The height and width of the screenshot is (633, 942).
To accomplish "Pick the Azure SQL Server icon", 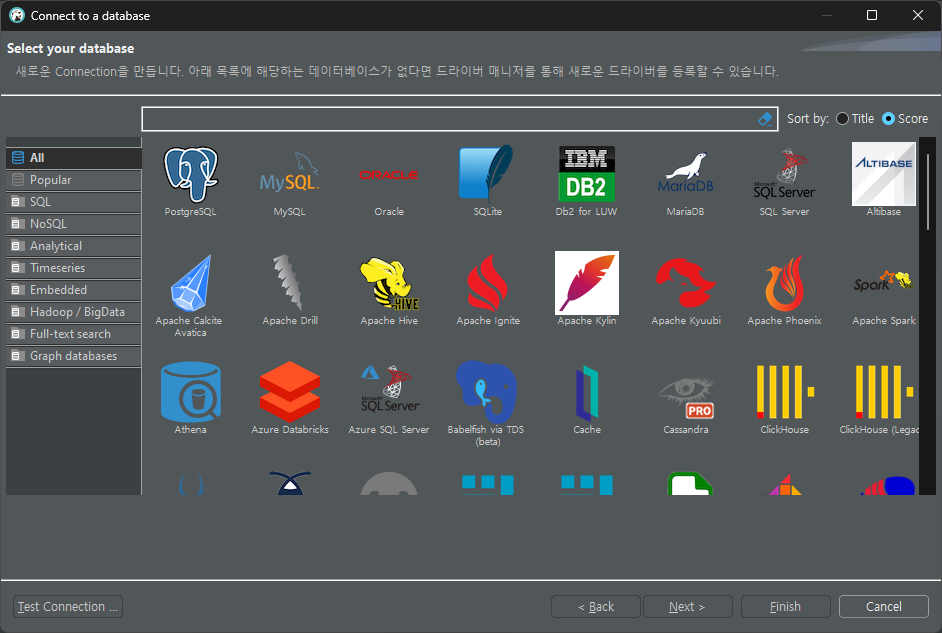I will tap(389, 389).
